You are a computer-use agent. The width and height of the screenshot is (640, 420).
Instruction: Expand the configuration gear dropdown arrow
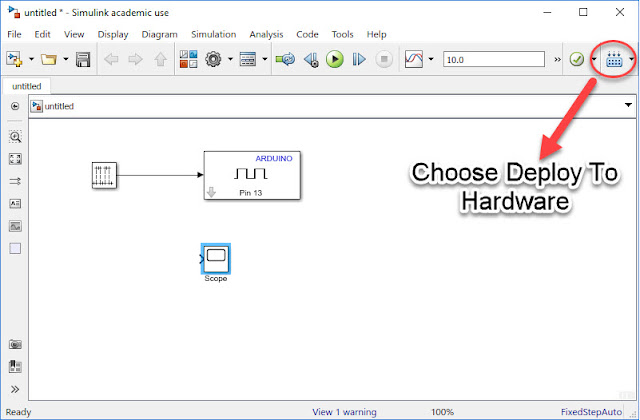pyautogui.click(x=230, y=60)
